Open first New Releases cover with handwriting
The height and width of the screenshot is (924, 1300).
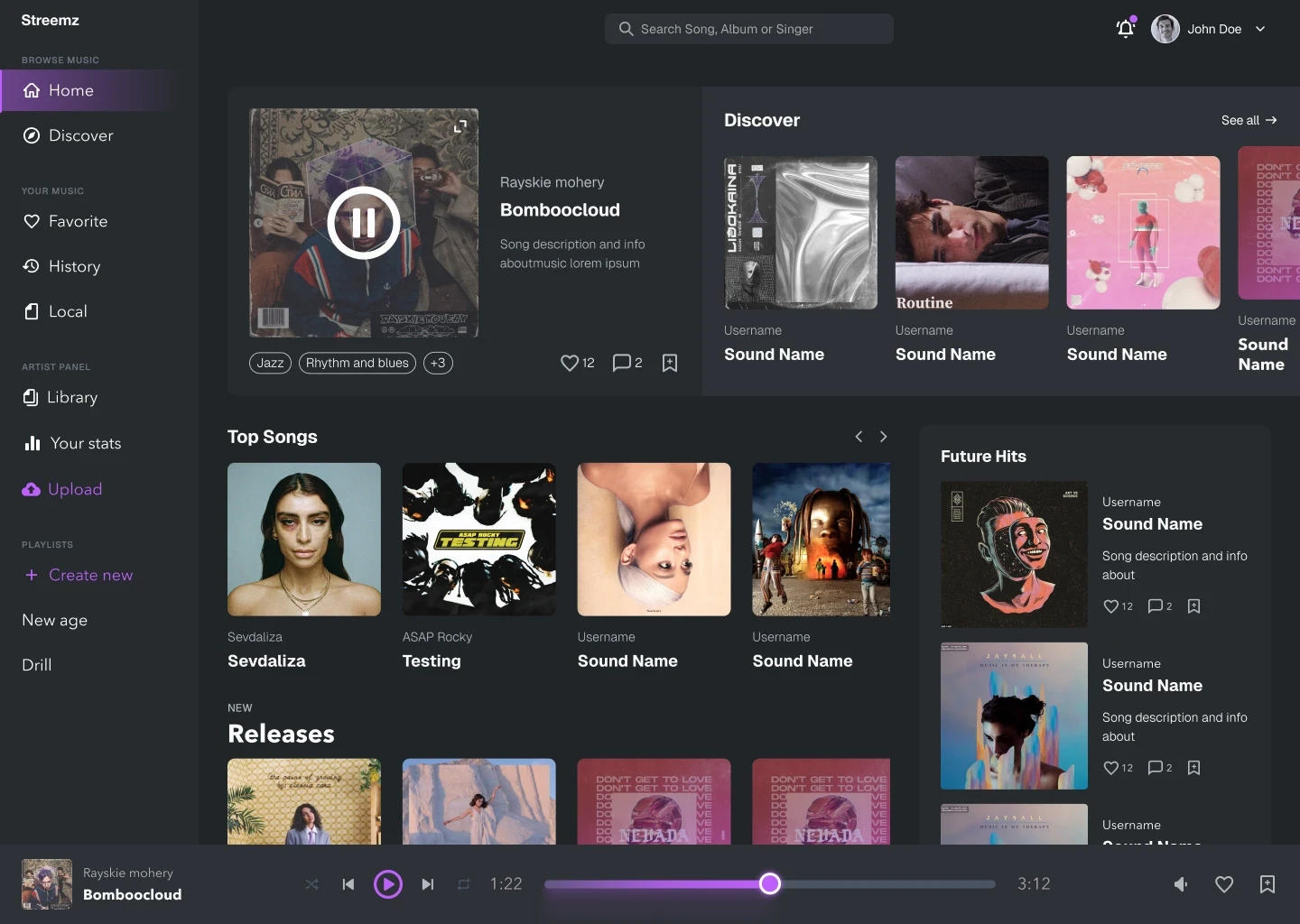(x=304, y=801)
